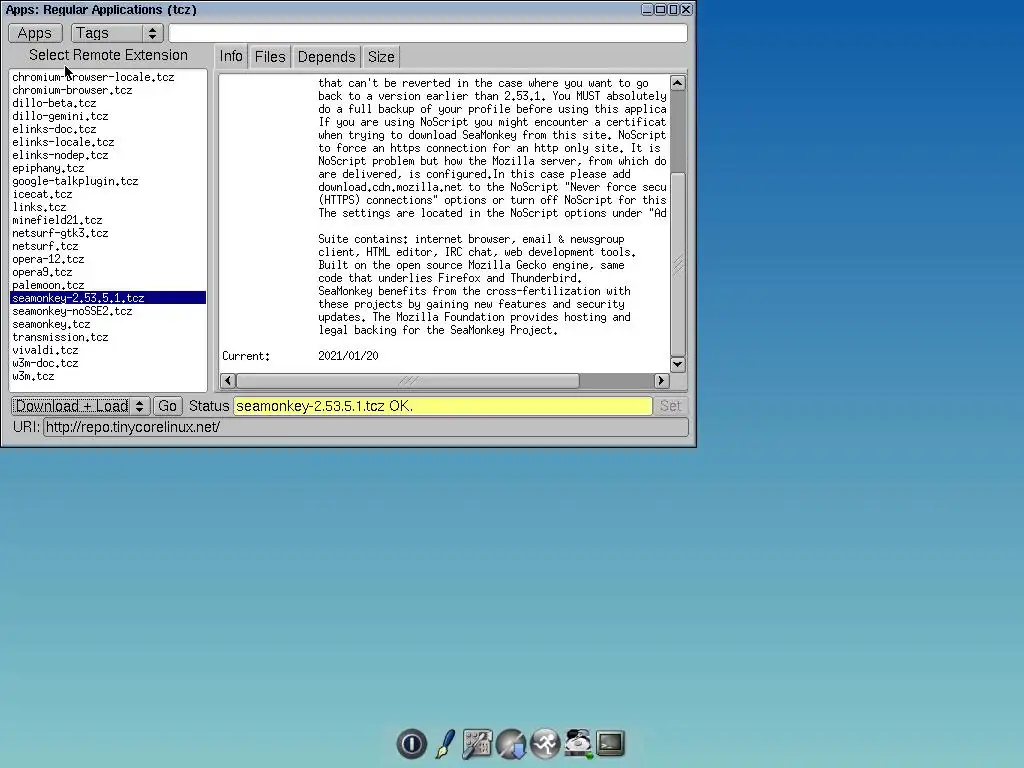1024x768 pixels.
Task: Switch to the Info tab
Action: click(231, 56)
